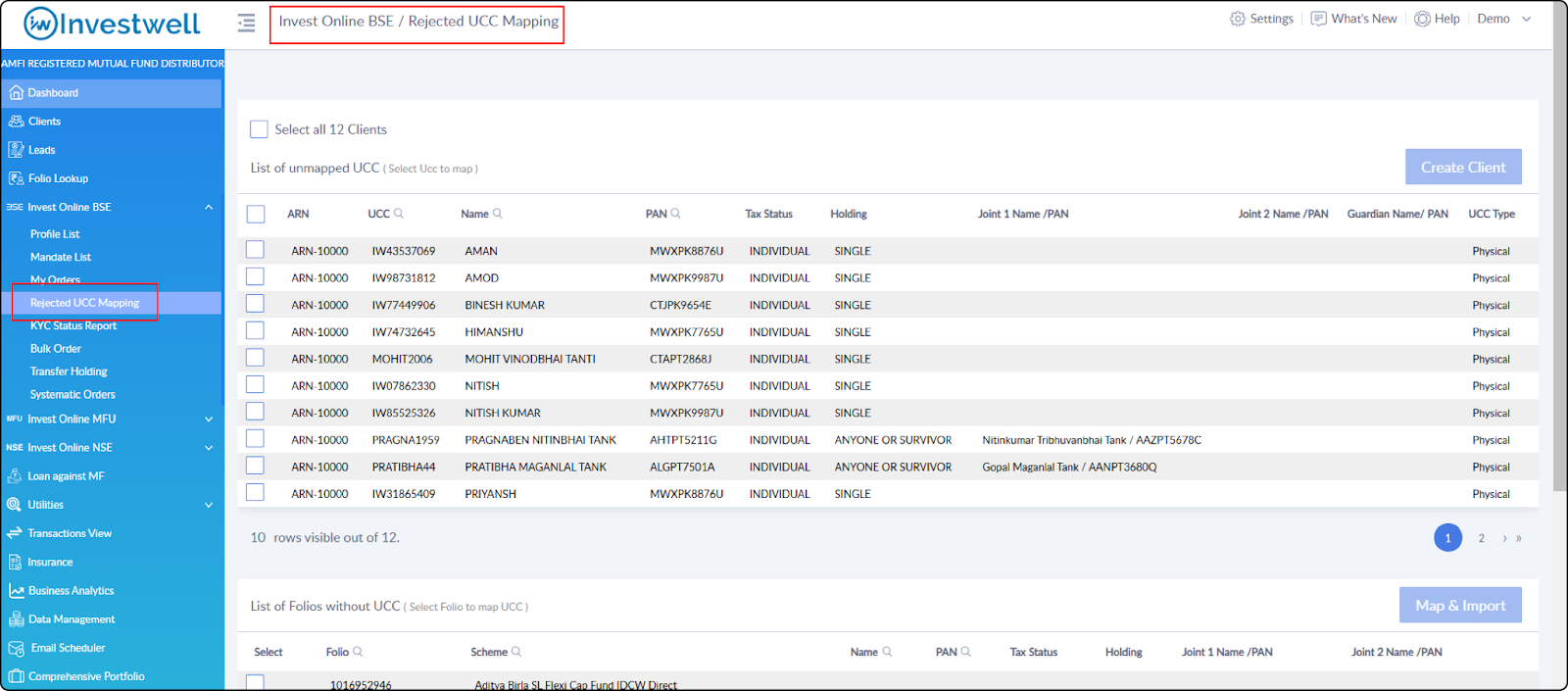Click the Map & Import button
This screenshot has width=1568, height=691.
pos(1460,605)
